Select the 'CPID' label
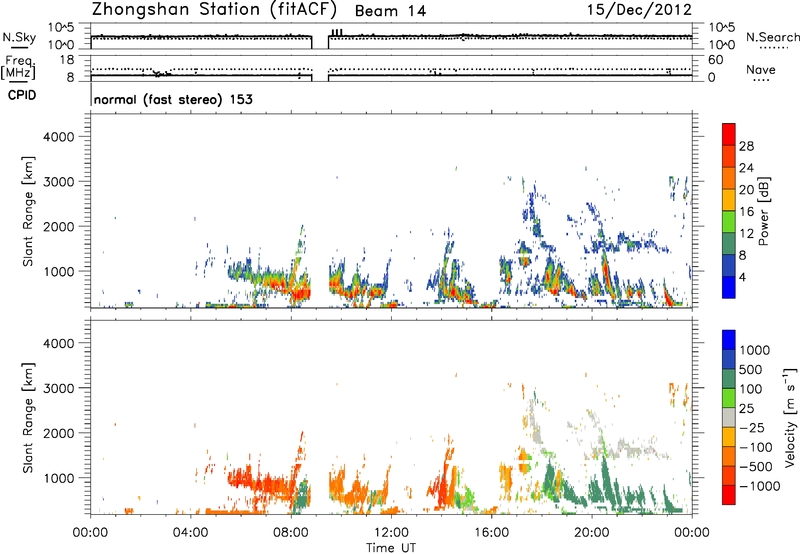 [x=22, y=95]
